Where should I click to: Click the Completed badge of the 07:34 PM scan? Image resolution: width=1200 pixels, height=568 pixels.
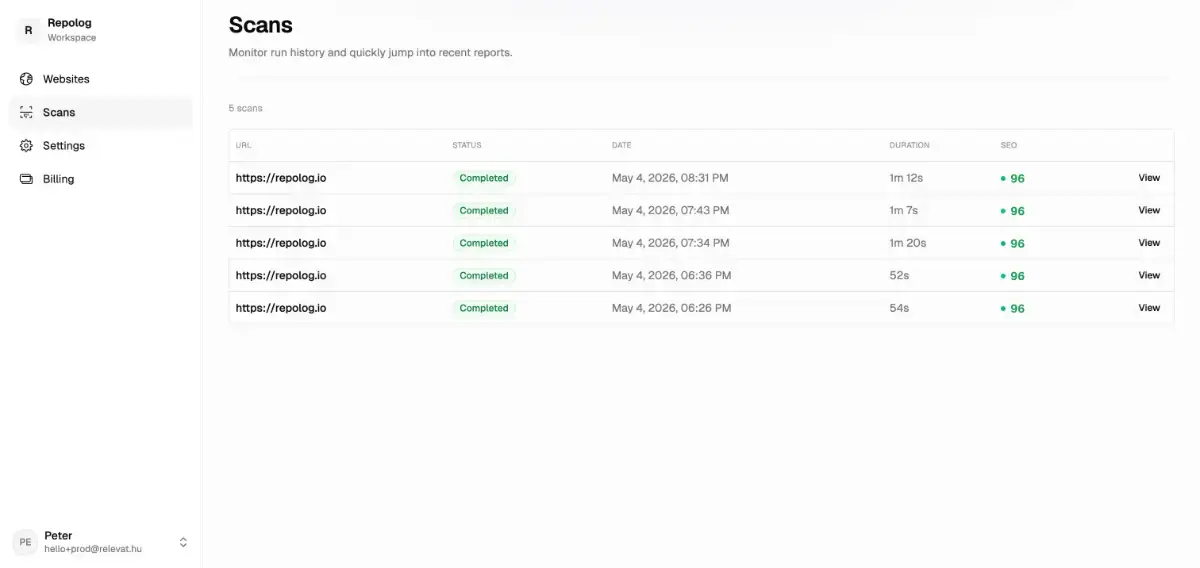click(x=484, y=243)
